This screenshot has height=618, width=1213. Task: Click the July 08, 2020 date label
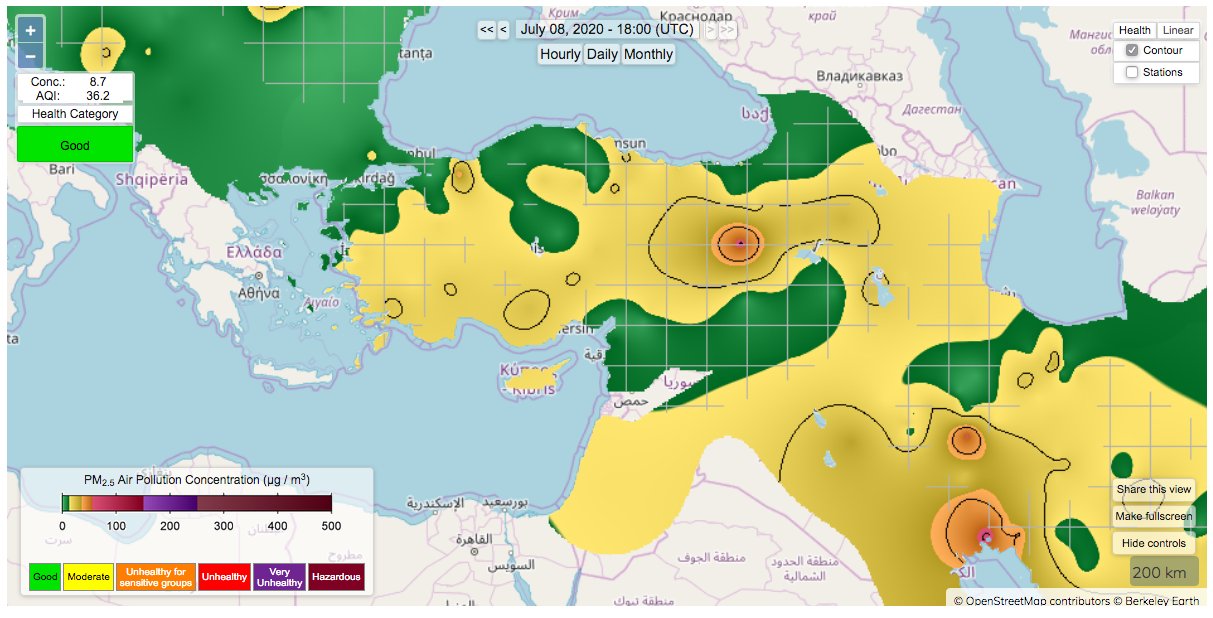(x=607, y=30)
